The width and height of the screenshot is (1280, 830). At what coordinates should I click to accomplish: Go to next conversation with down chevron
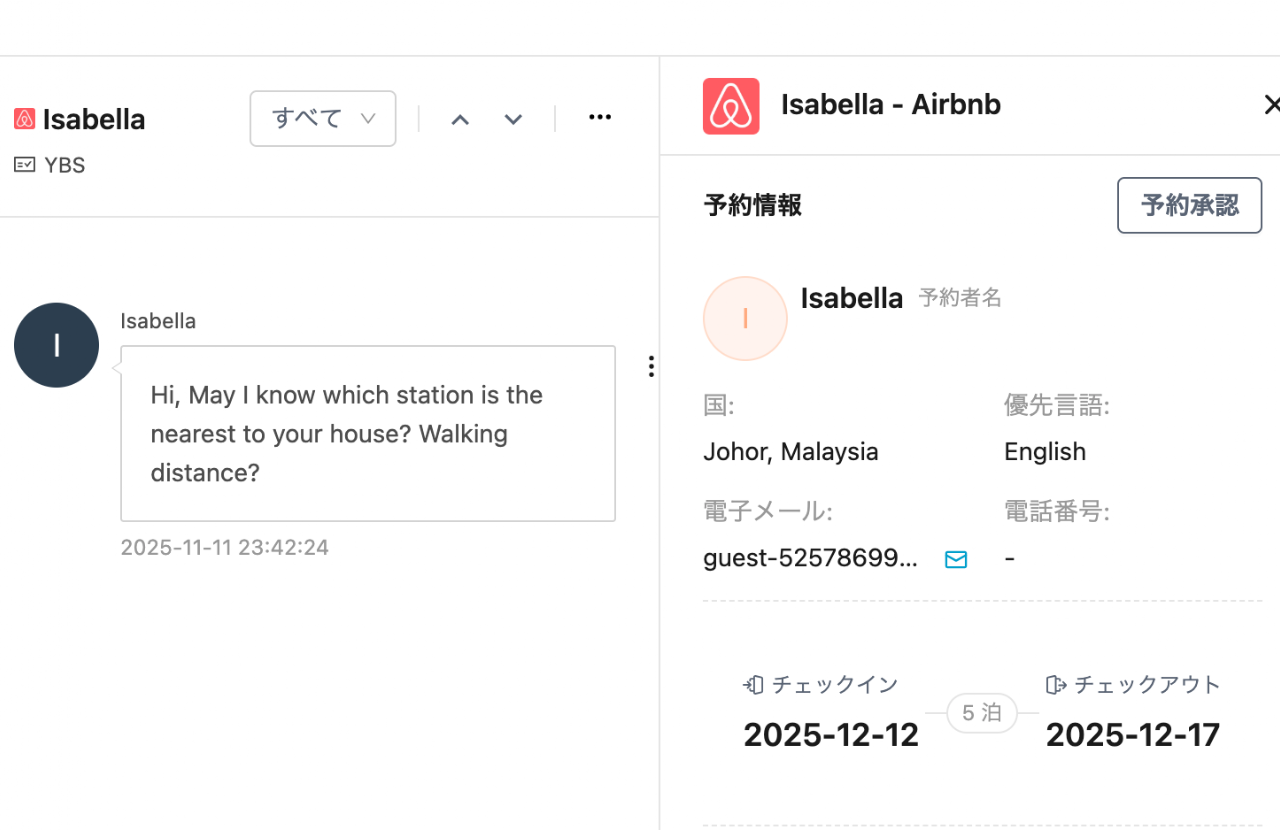513,120
